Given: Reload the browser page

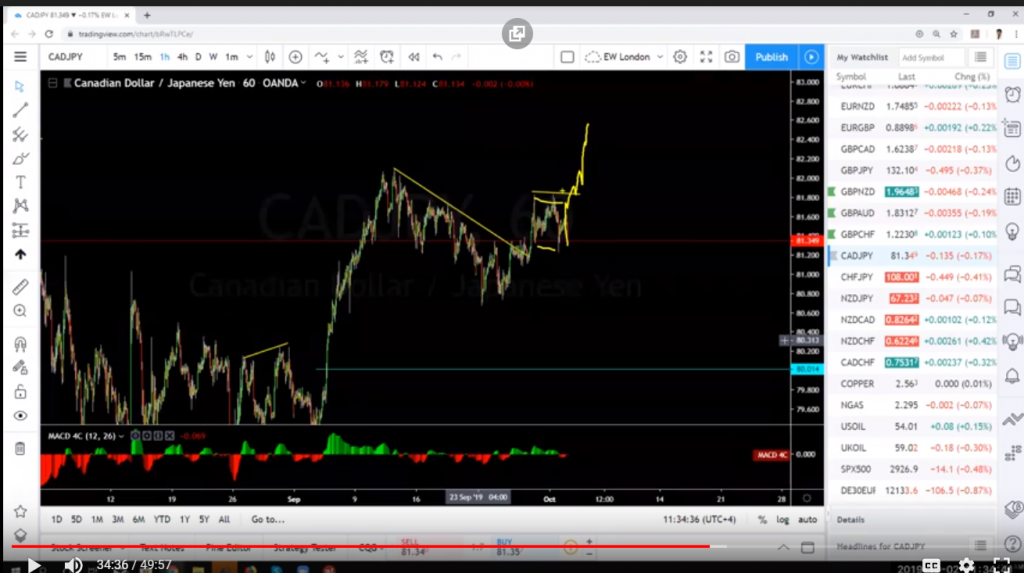Looking at the screenshot, I should (49, 34).
